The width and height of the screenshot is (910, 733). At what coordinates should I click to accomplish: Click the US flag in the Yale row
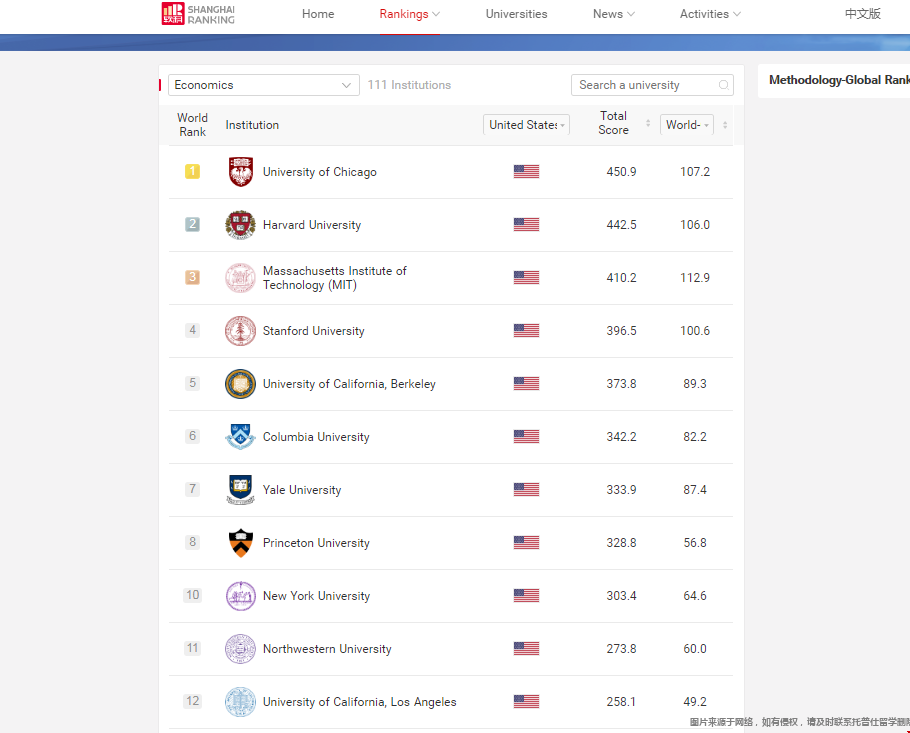pyautogui.click(x=526, y=489)
